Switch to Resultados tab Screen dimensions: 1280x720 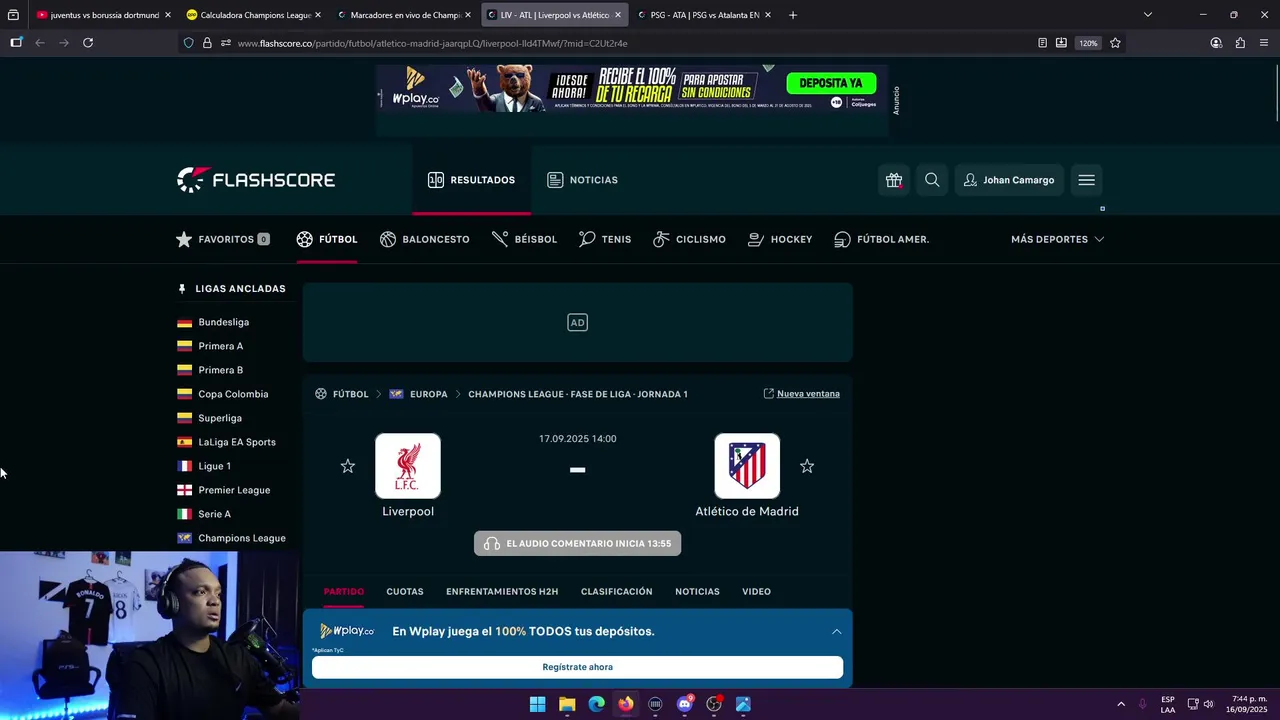coord(471,180)
